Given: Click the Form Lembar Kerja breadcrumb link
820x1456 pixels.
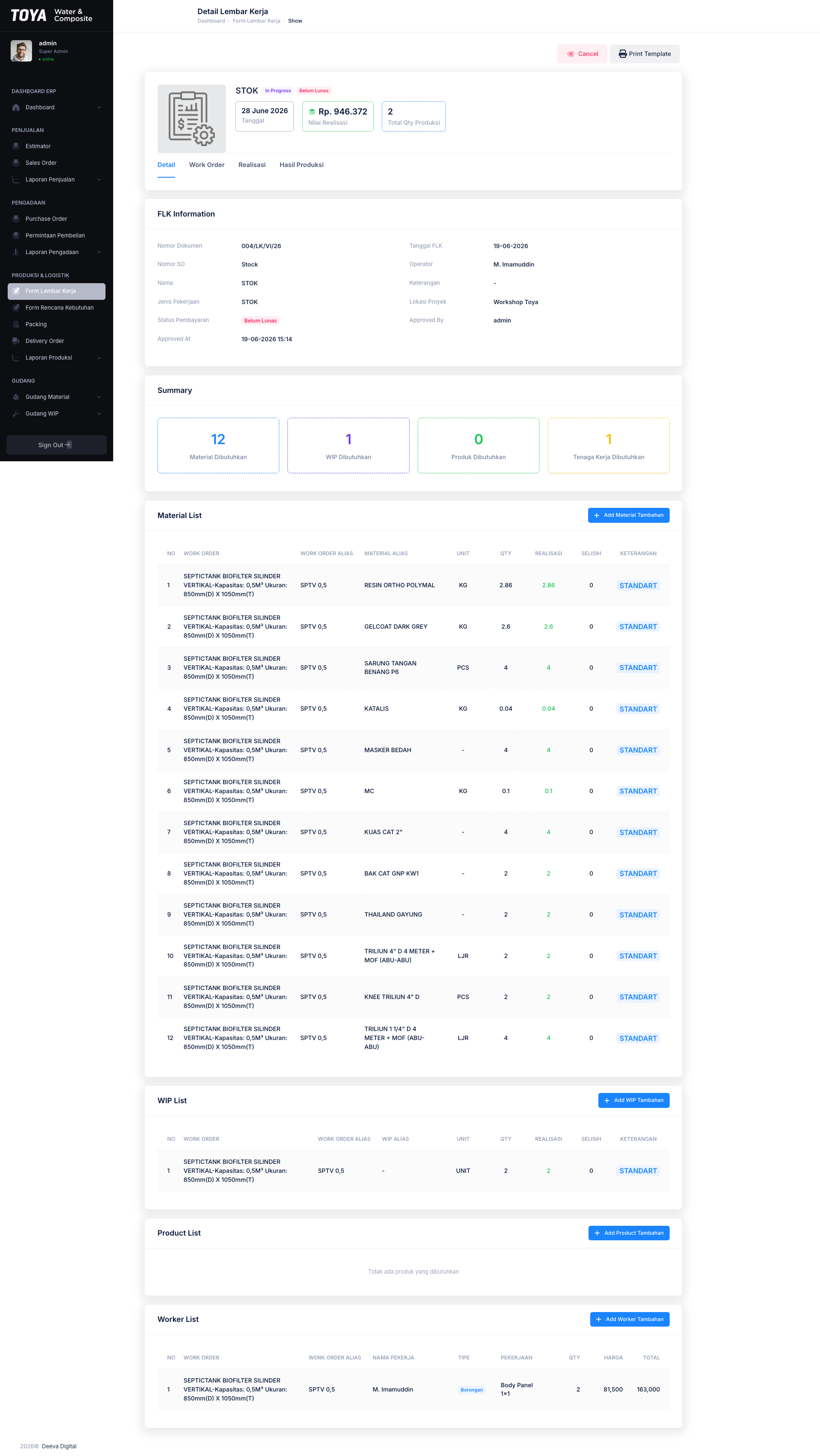Looking at the screenshot, I should point(257,21).
